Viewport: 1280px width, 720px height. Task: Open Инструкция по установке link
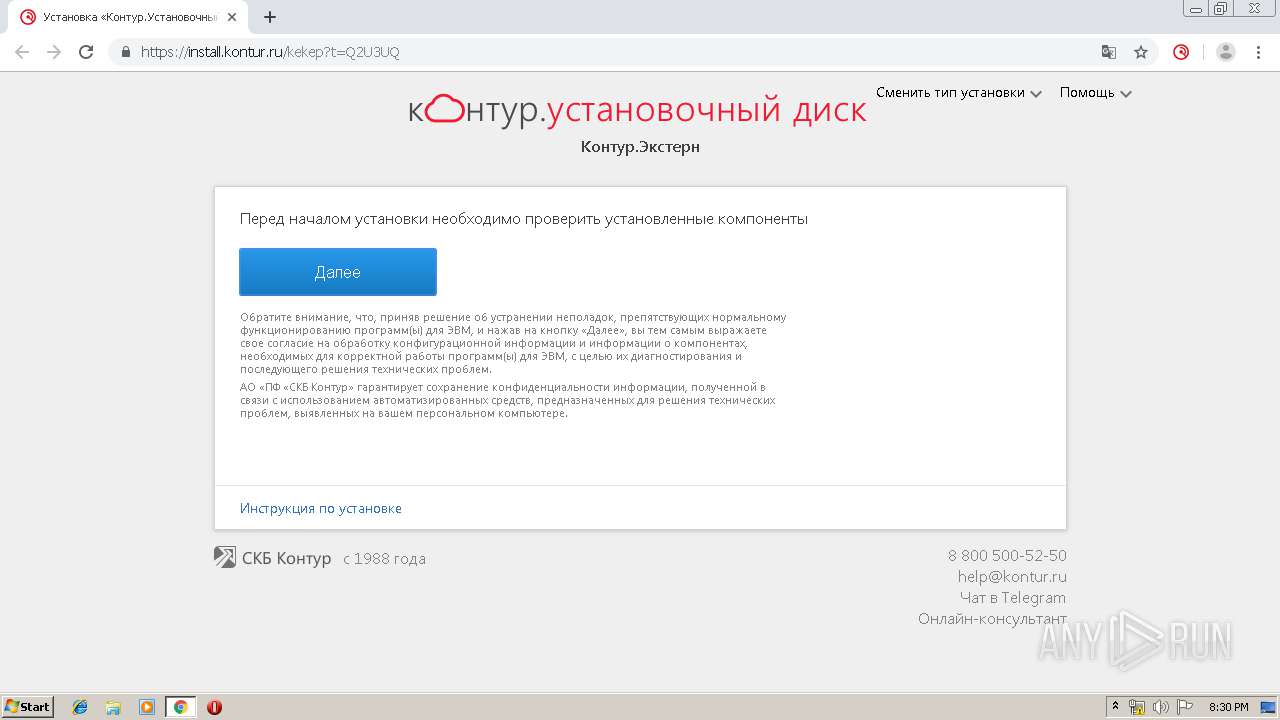point(321,508)
